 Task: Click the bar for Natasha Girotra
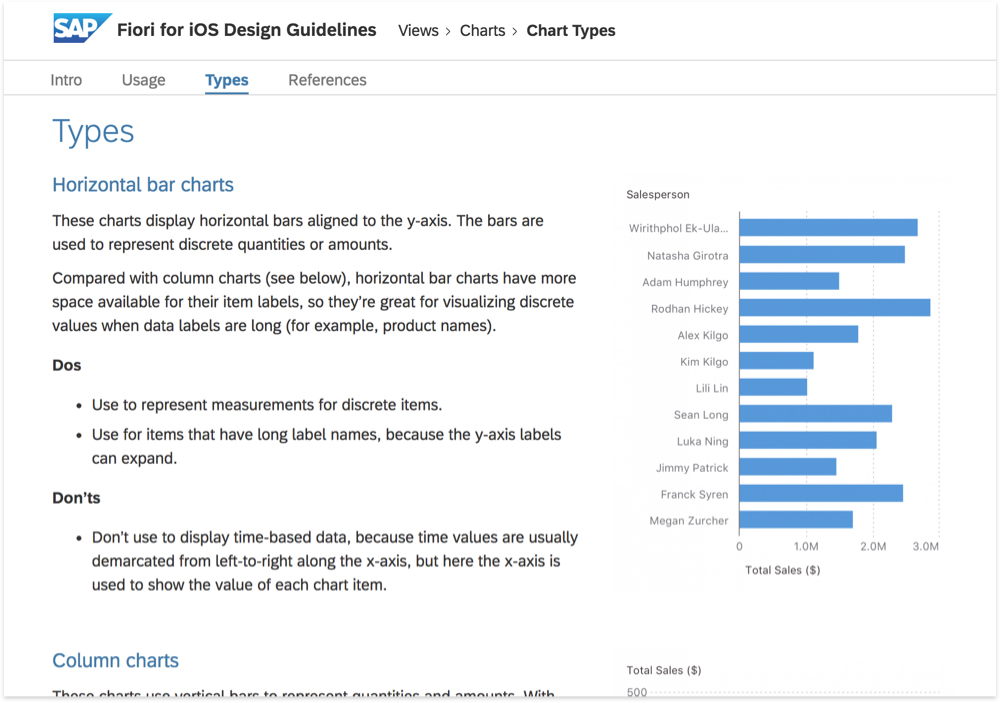click(x=822, y=255)
